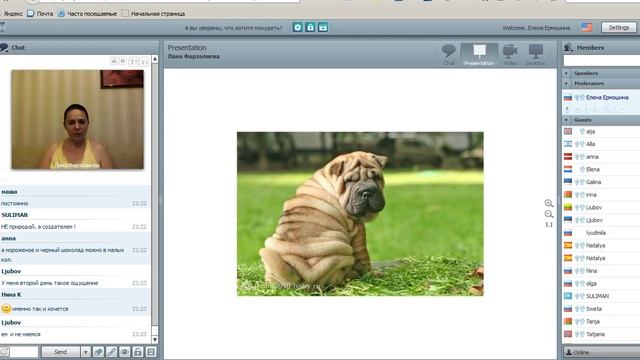Click the chat message input field
640x360 pixels.
pos(24,352)
